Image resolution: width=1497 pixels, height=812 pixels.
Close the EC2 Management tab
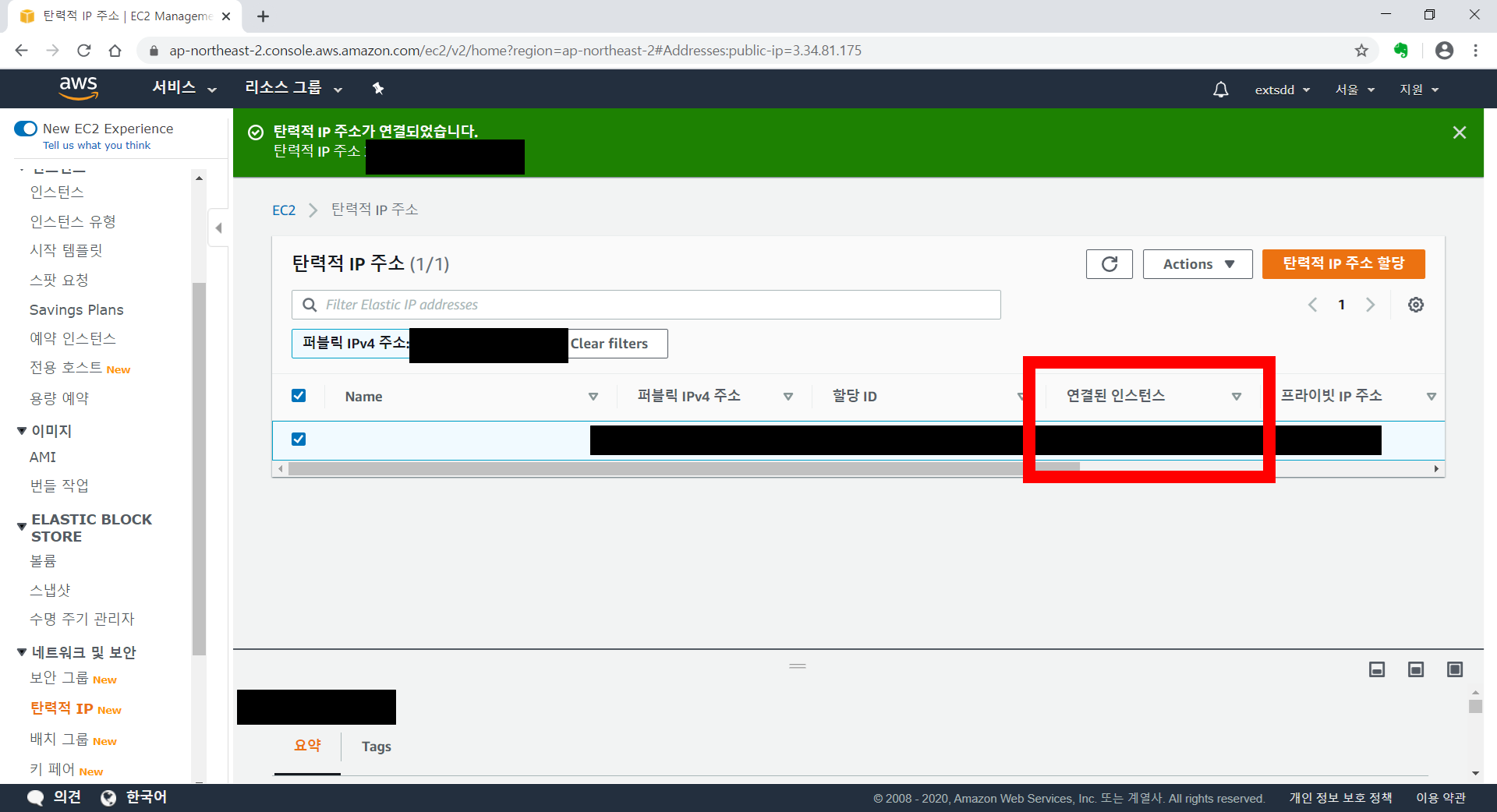click(x=226, y=16)
